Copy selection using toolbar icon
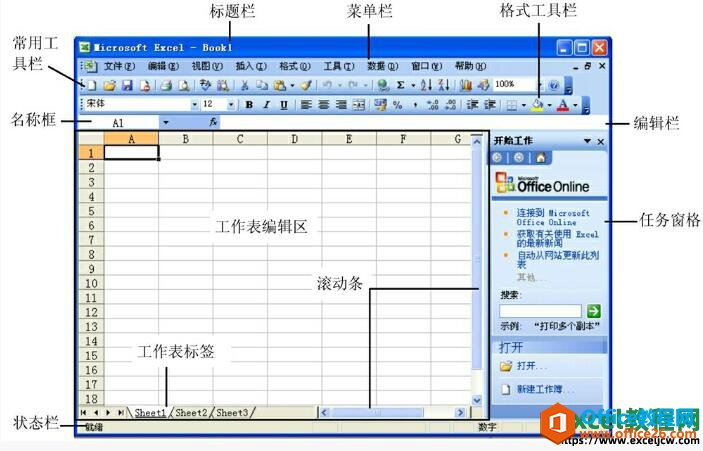703x451 pixels. [x=262, y=85]
